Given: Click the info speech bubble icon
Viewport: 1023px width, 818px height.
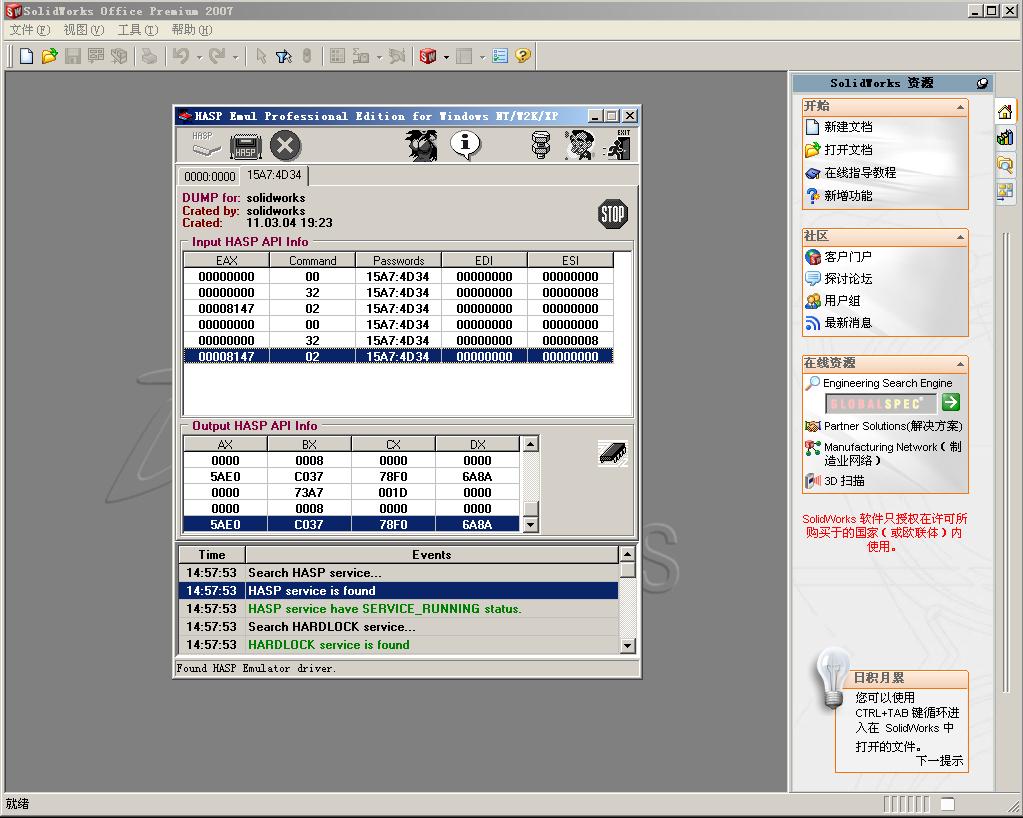Looking at the screenshot, I should pos(465,145).
